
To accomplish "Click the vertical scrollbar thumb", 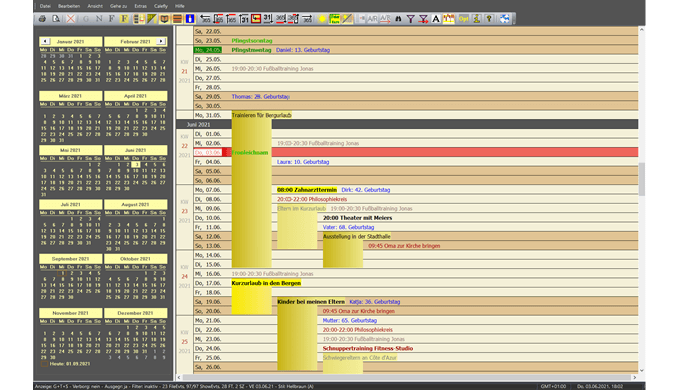I will point(642,179).
